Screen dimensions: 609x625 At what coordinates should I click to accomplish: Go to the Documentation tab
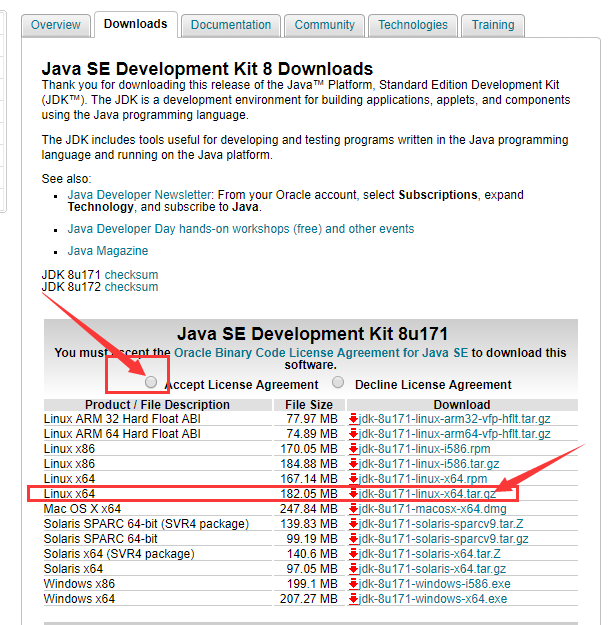(x=231, y=25)
